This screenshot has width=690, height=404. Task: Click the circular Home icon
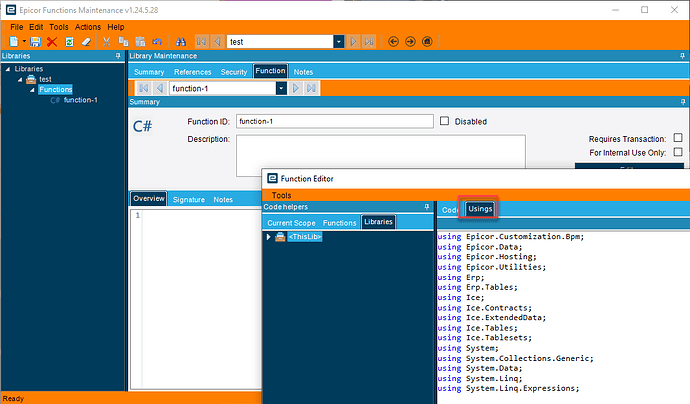tap(427, 42)
